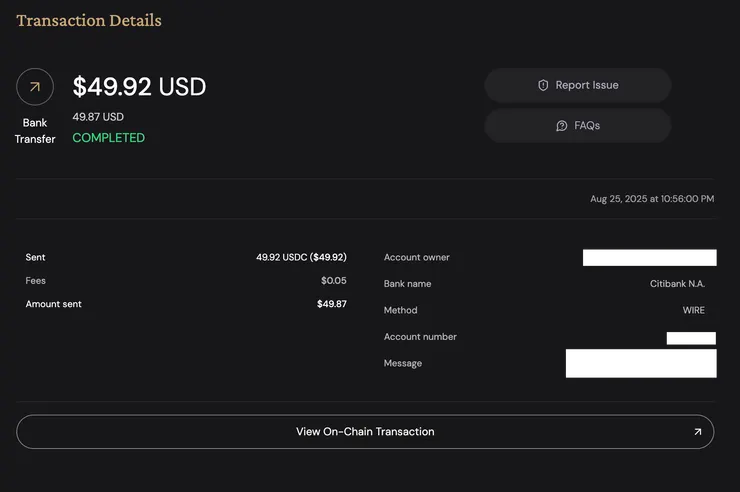The height and width of the screenshot is (492, 740).
Task: Open the Report Issue button
Action: [x=578, y=86]
